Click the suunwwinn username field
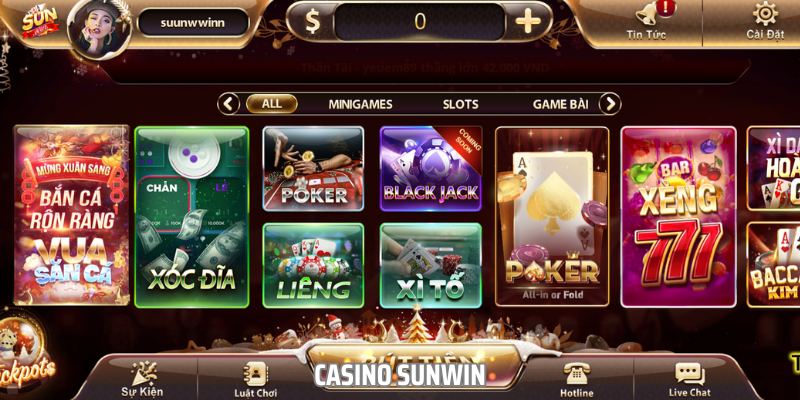The height and width of the screenshot is (400, 800). [x=193, y=23]
